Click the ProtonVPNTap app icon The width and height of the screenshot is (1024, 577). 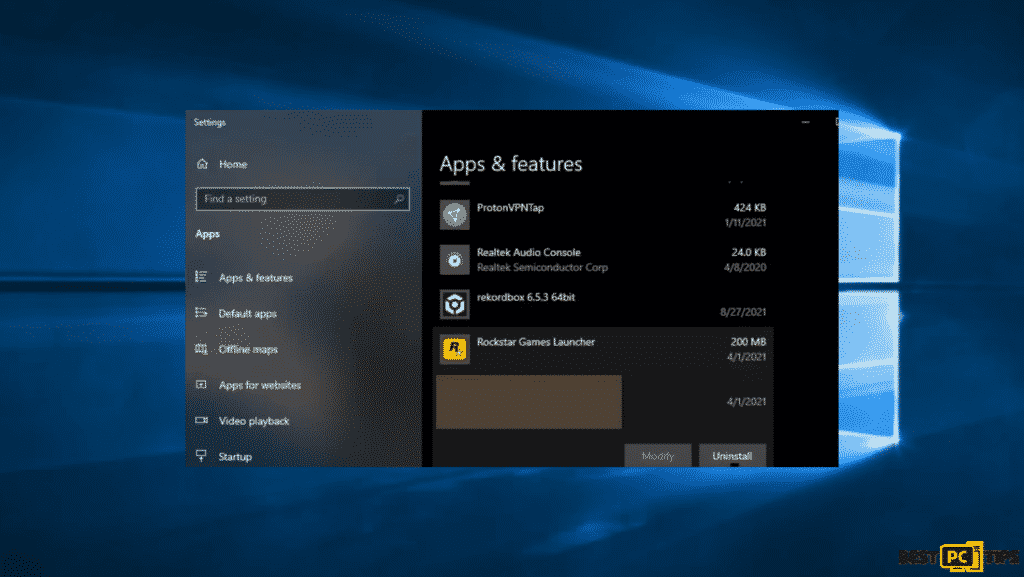pos(455,215)
